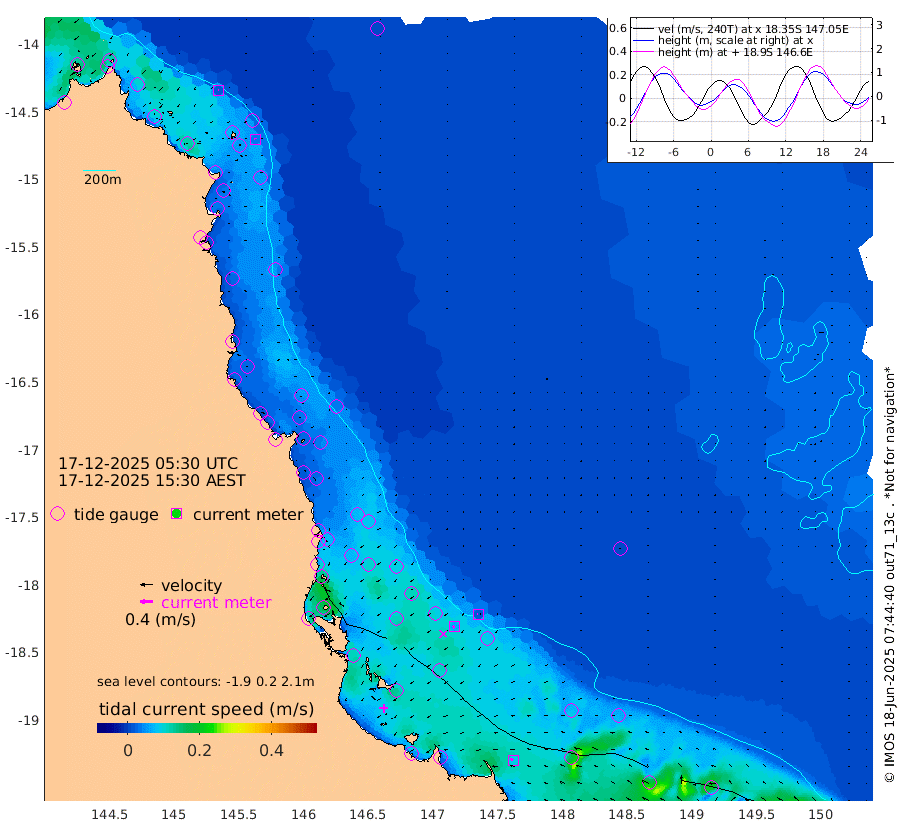Image resolution: width=900 pixels, height=834 pixels.
Task: Click the cyan 200m depth contour legend line
Action: point(99,170)
